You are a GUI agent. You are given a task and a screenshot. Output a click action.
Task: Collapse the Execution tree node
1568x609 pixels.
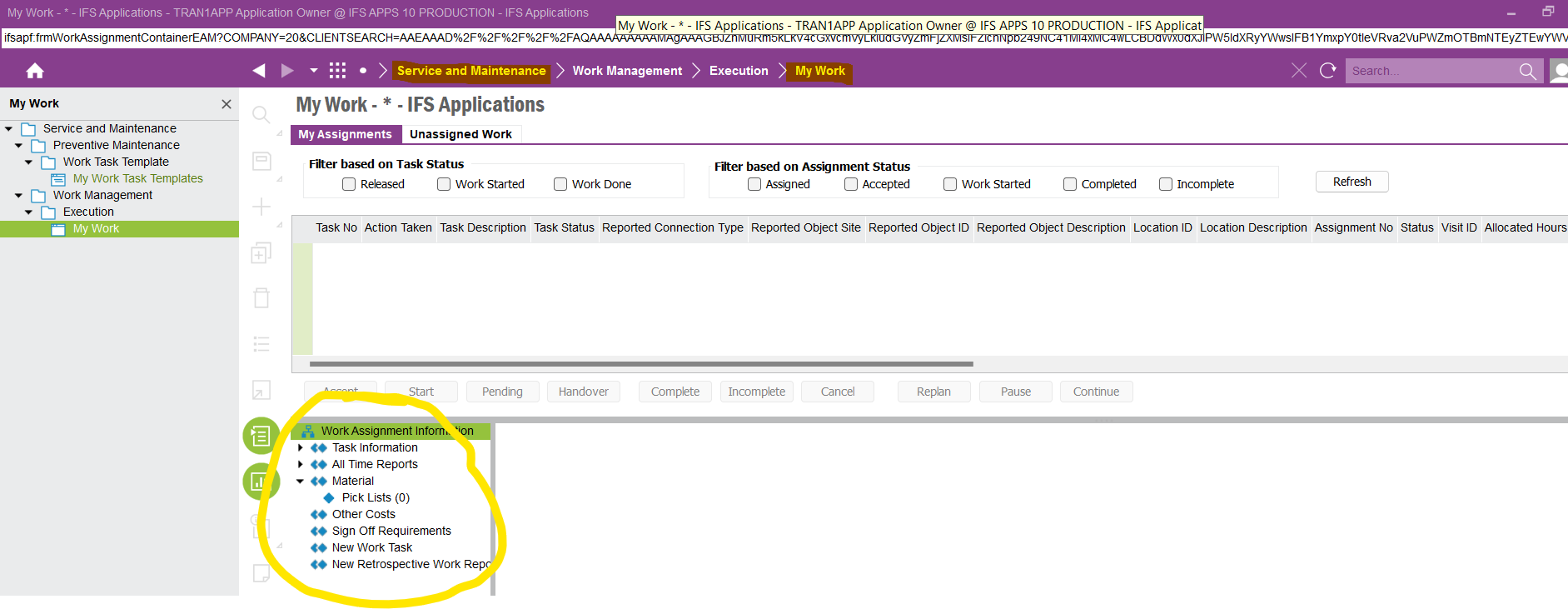[x=28, y=212]
